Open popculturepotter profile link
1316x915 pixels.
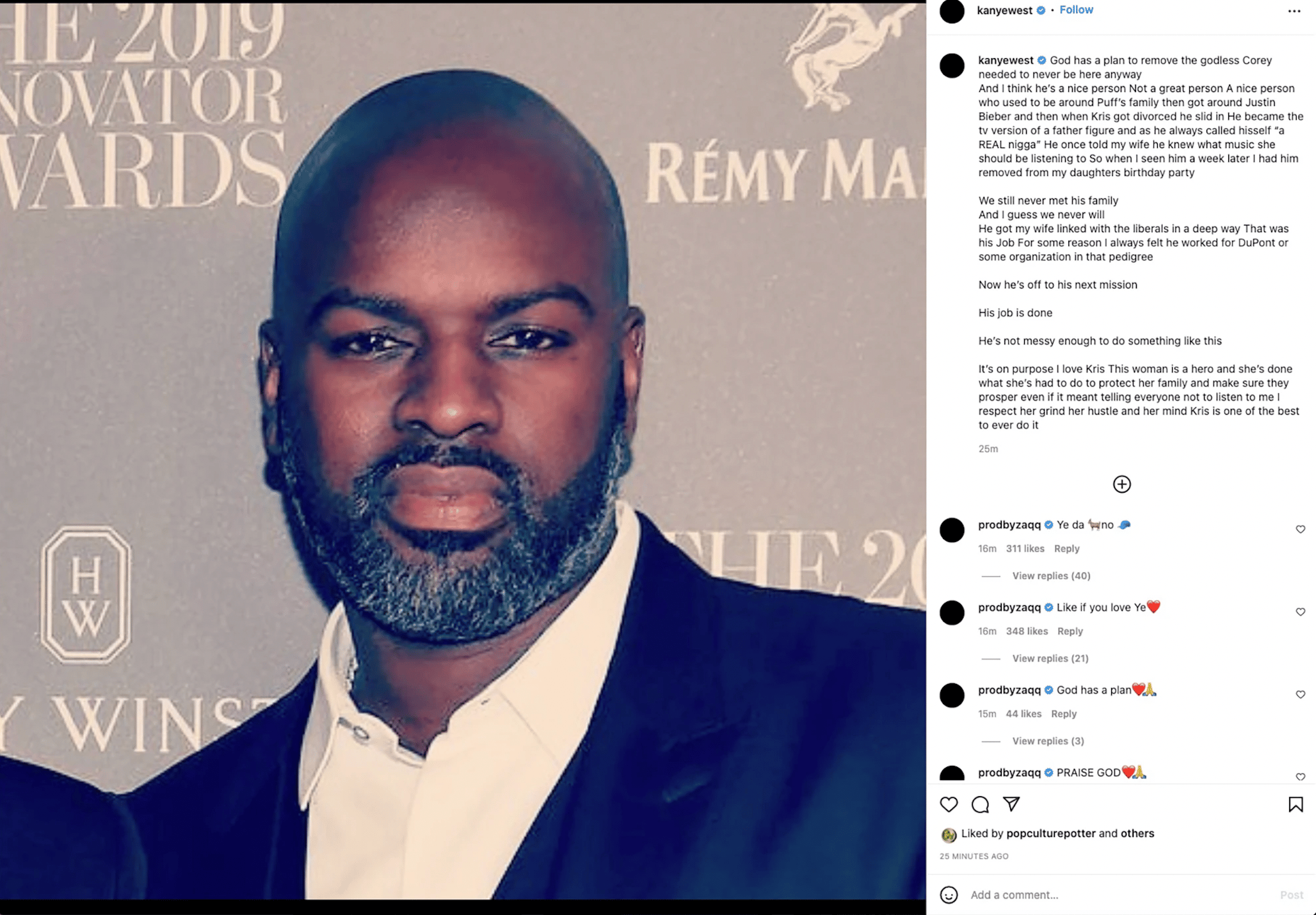tap(1050, 833)
